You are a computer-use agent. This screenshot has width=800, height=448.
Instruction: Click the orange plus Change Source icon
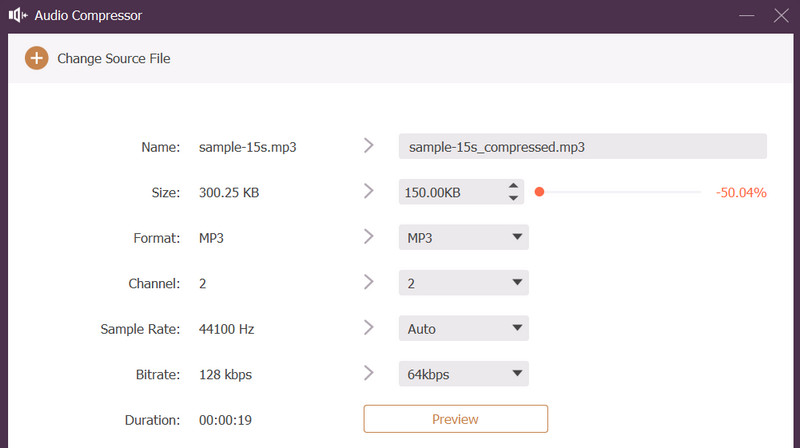coord(36,58)
